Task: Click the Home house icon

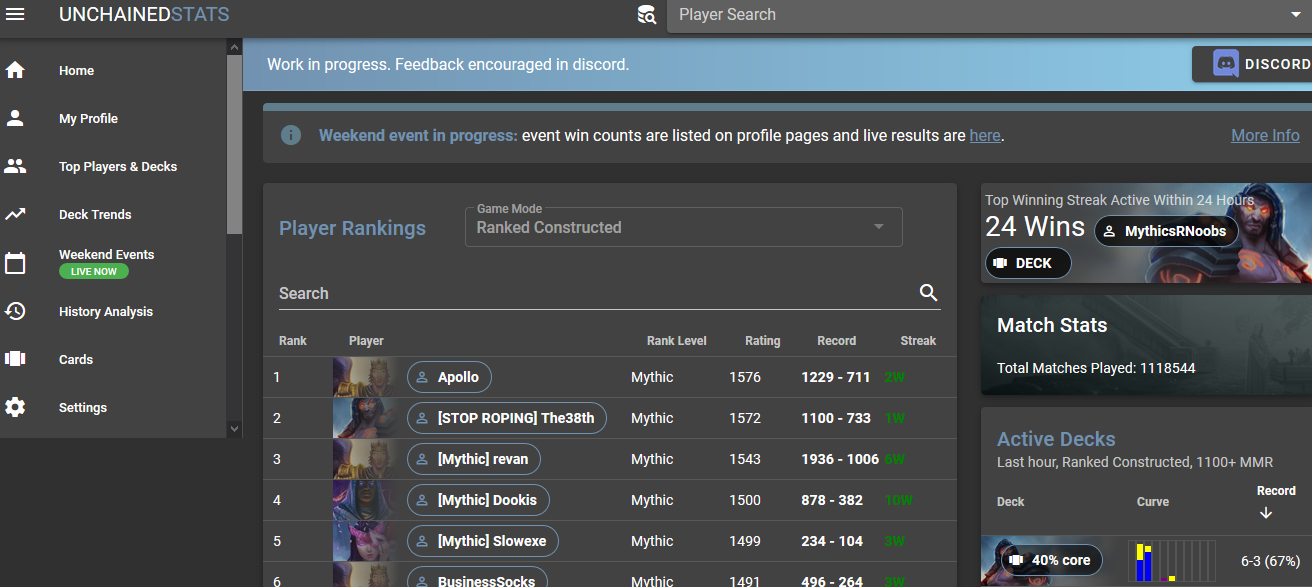Action: tap(15, 70)
